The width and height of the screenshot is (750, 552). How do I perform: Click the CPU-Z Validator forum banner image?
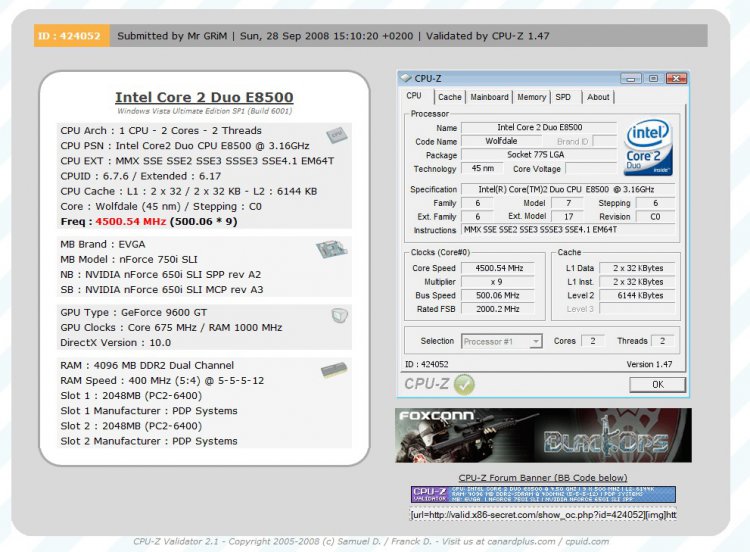click(543, 494)
